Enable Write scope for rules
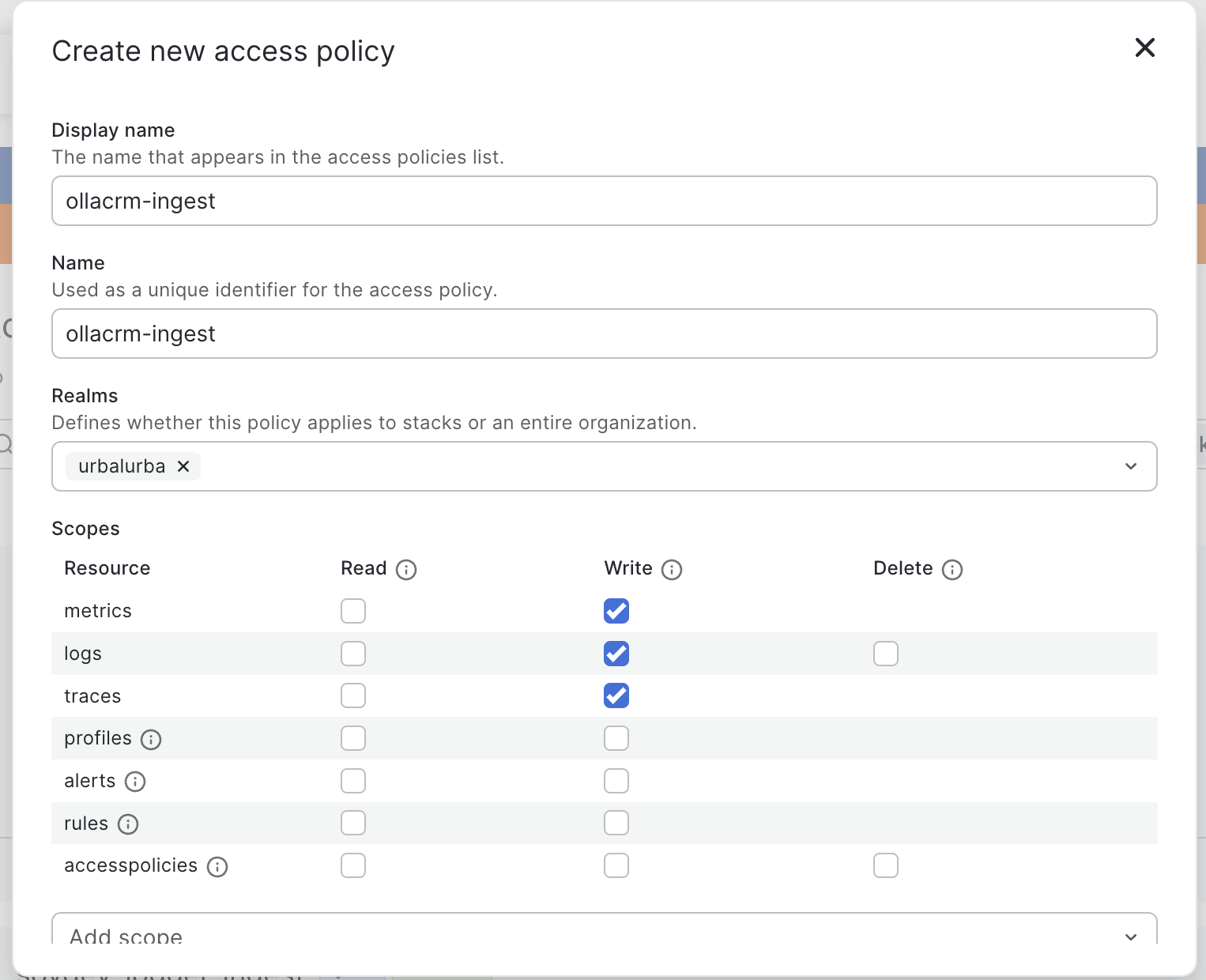 (x=616, y=823)
